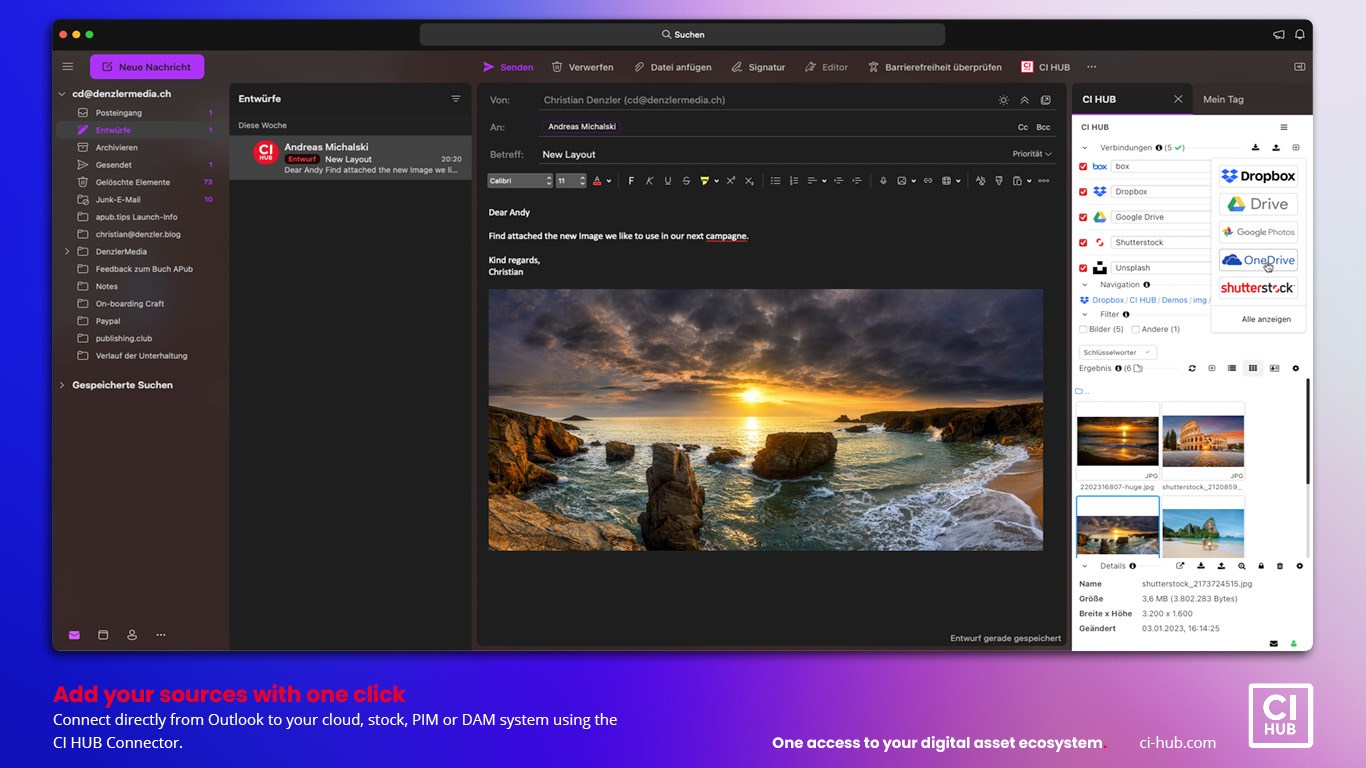The width and height of the screenshot is (1366, 768).
Task: Open the Priorität dropdown
Action: [x=1032, y=154]
